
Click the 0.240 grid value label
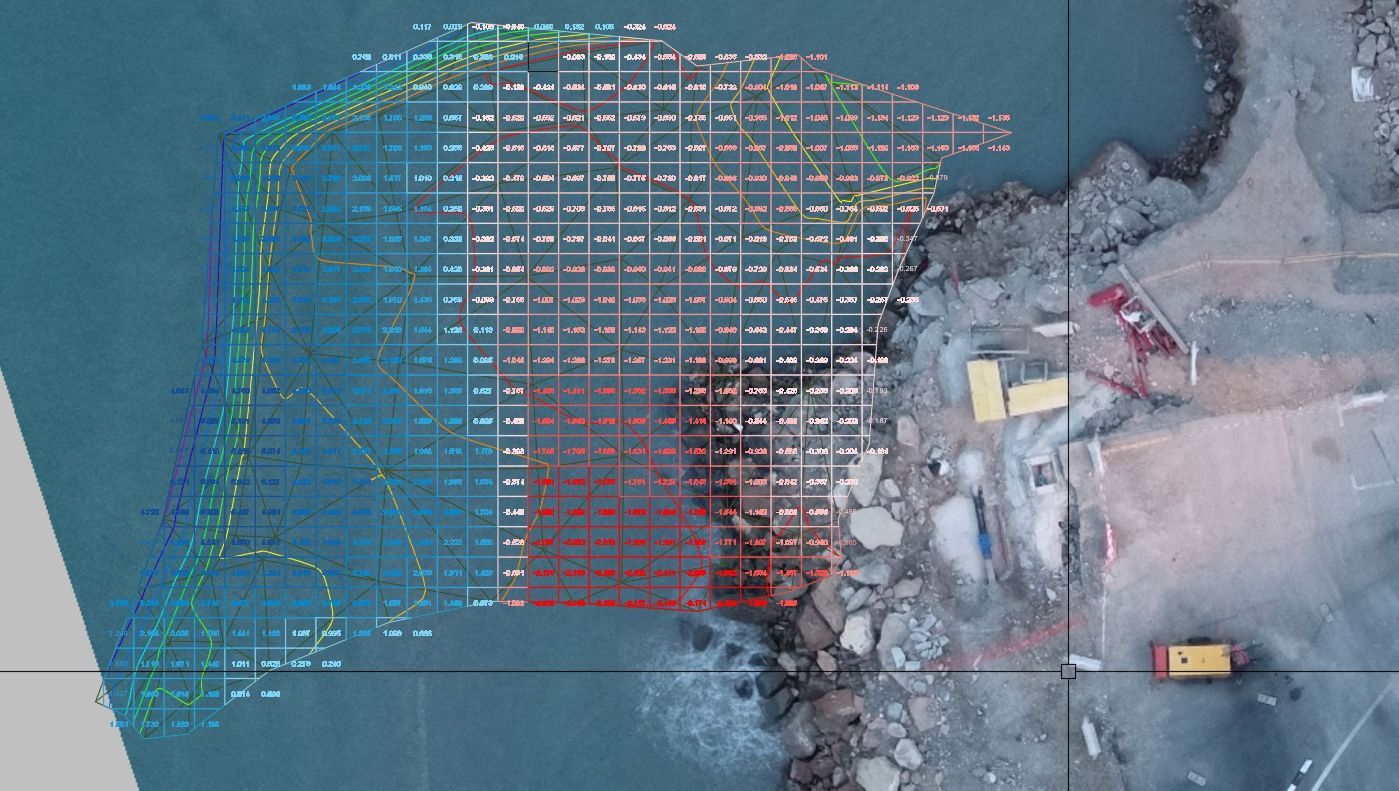[x=331, y=664]
